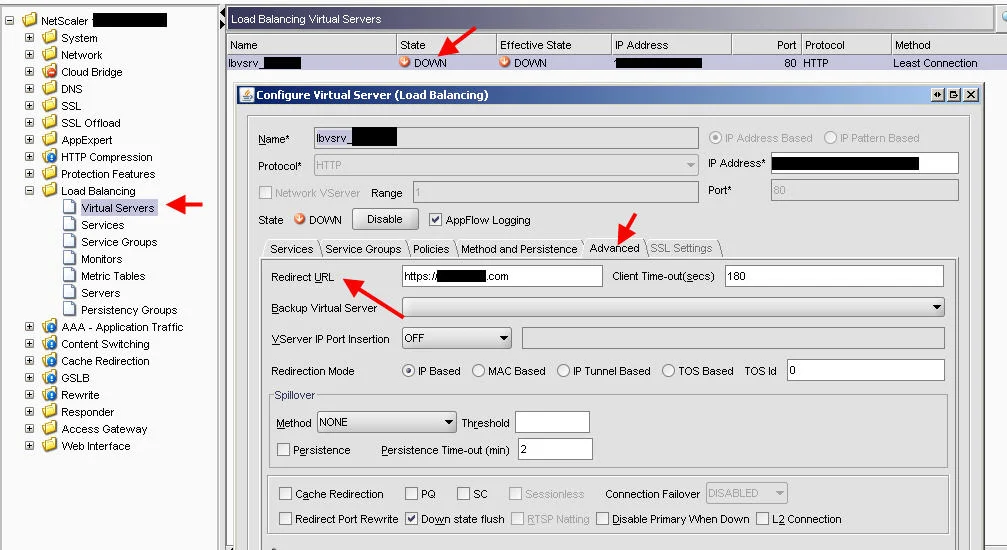Viewport: 1007px width, 550px height.
Task: Click the Metric Tables page icon
Action: point(69,275)
